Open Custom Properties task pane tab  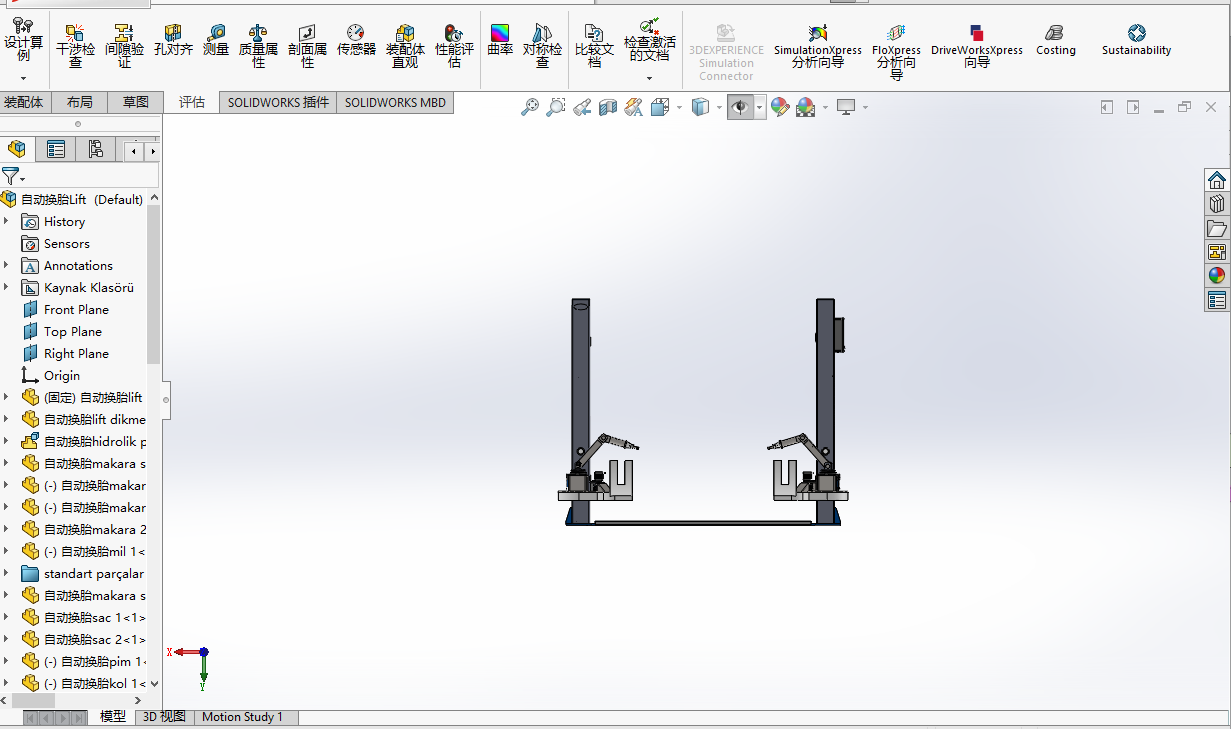tap(1216, 300)
